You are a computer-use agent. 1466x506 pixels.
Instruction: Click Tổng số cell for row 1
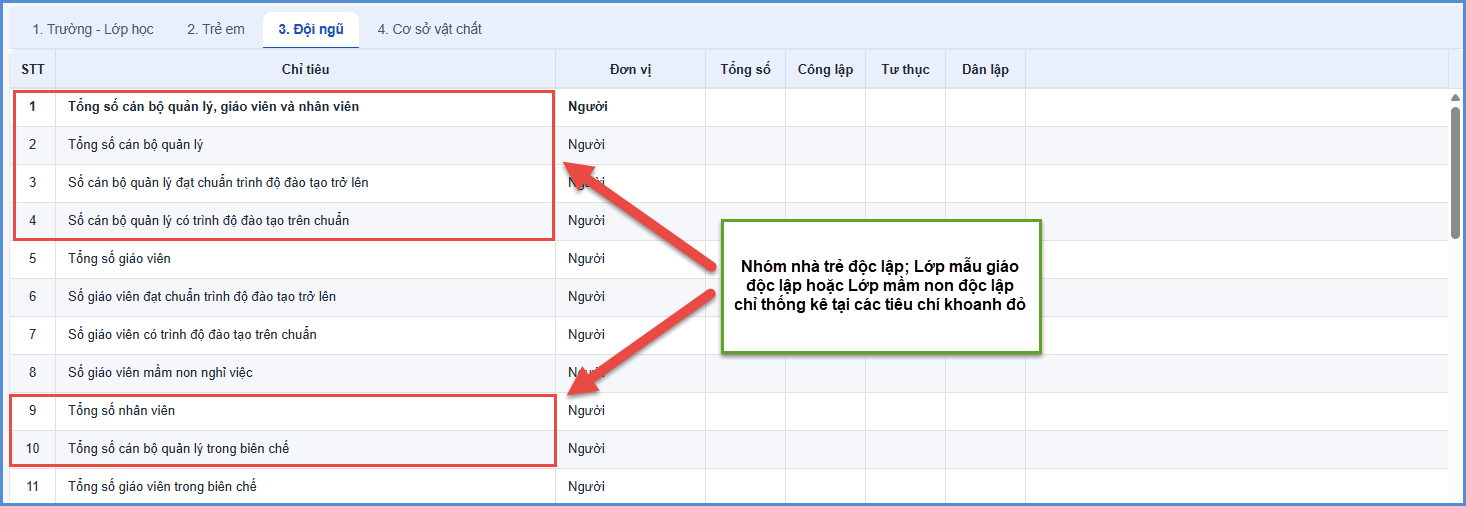tap(746, 107)
